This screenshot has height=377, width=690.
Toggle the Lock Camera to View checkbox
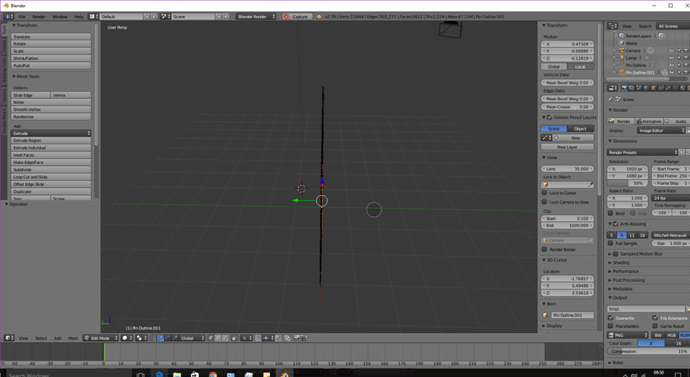[x=544, y=202]
